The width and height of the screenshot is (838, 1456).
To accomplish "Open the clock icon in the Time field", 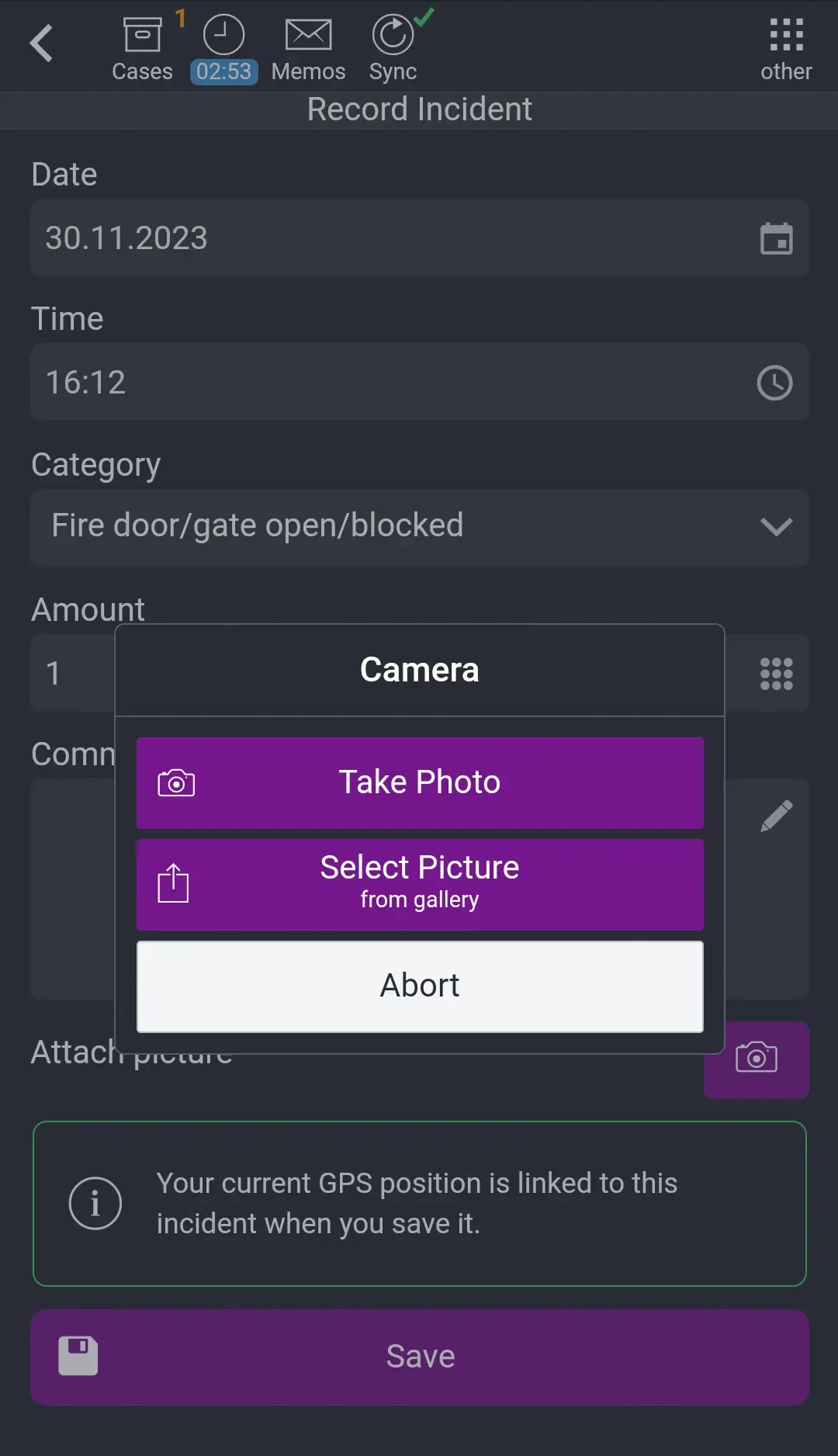I will pos(775,382).
